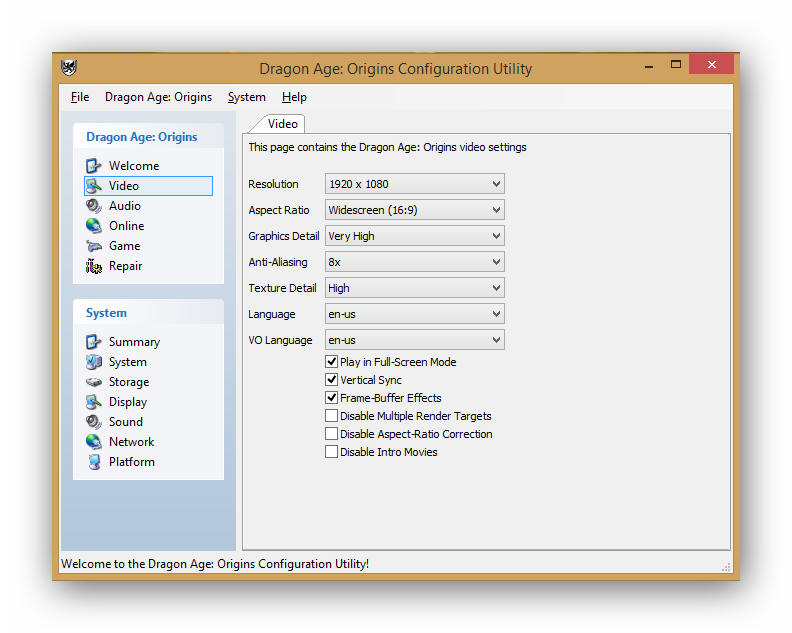Screen dimensions: 792x633
Task: Click the Storage drive icon
Action: coord(93,382)
